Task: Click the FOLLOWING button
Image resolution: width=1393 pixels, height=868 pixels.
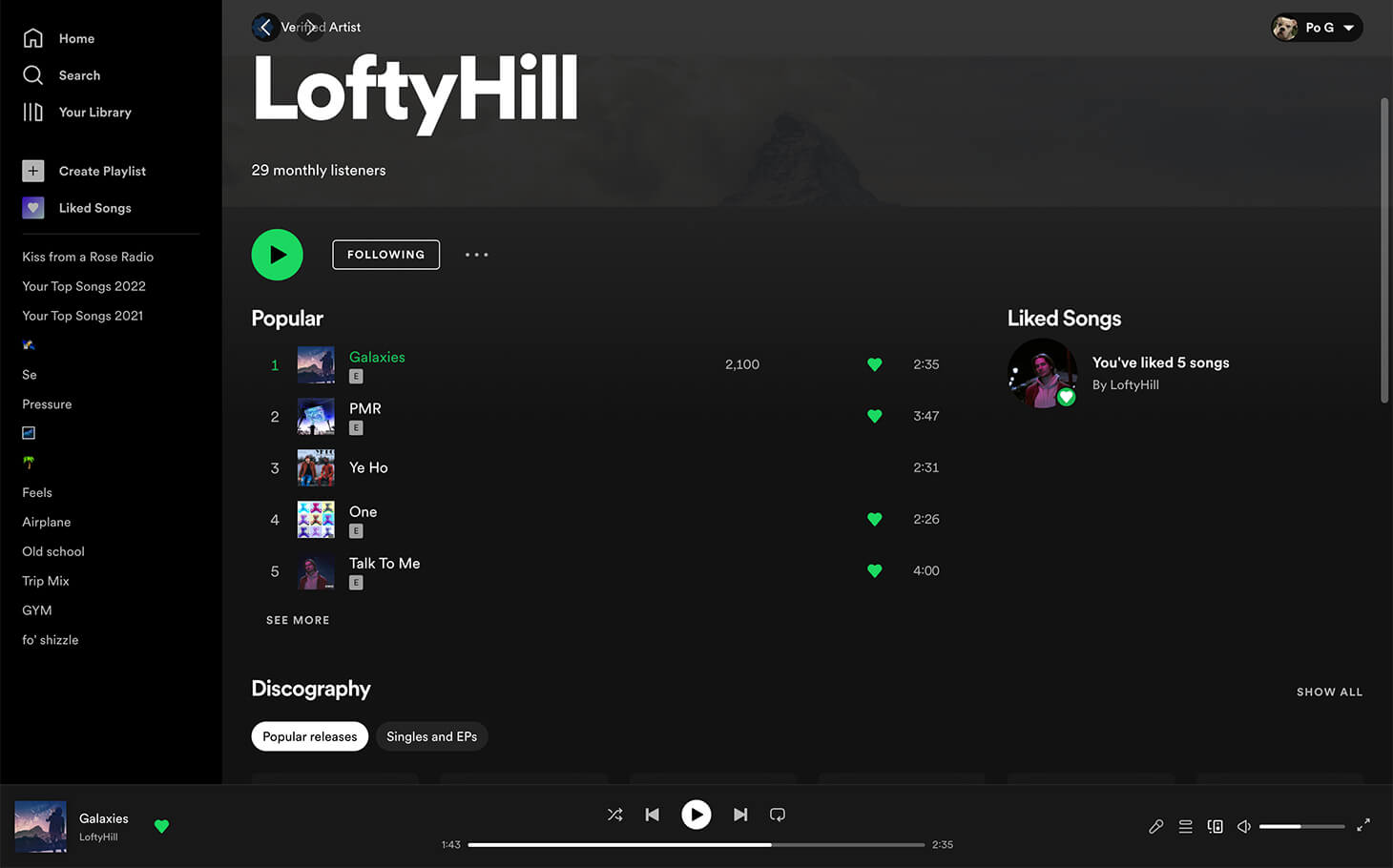Action: coord(385,255)
